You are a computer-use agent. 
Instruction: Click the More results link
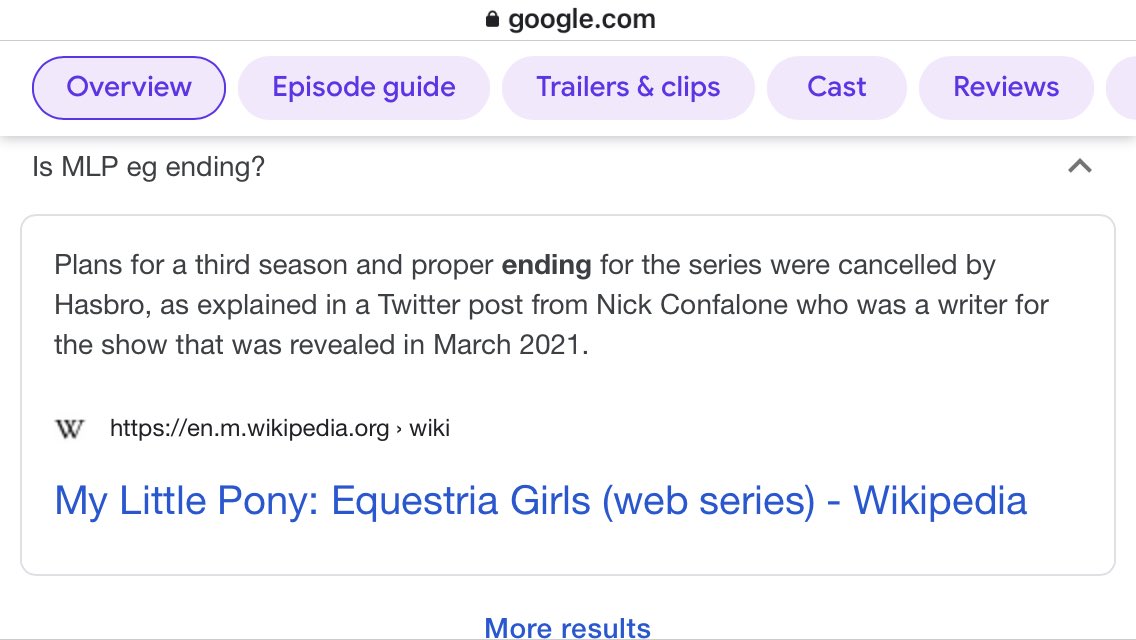(567, 628)
